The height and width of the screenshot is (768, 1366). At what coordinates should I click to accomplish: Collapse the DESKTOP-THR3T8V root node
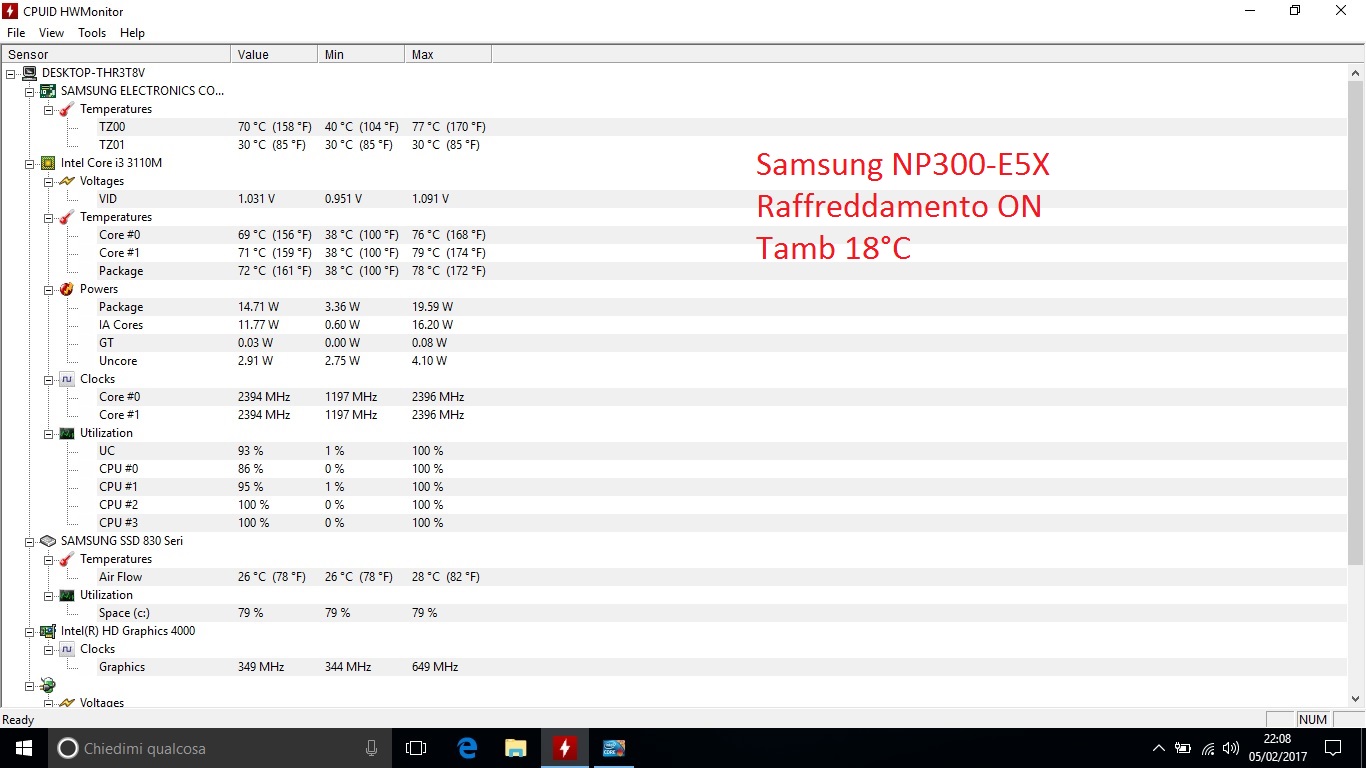[x=10, y=73]
